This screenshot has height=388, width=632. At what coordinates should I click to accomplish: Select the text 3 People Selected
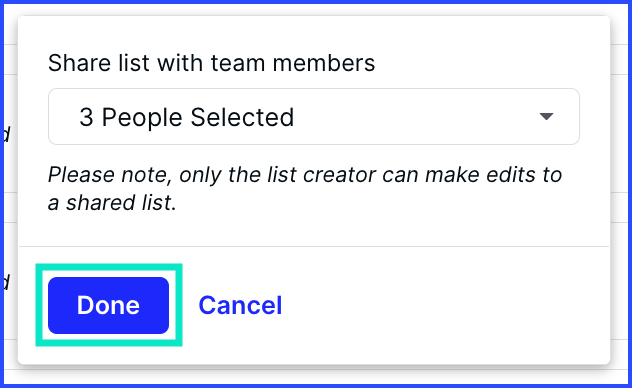coord(187,117)
